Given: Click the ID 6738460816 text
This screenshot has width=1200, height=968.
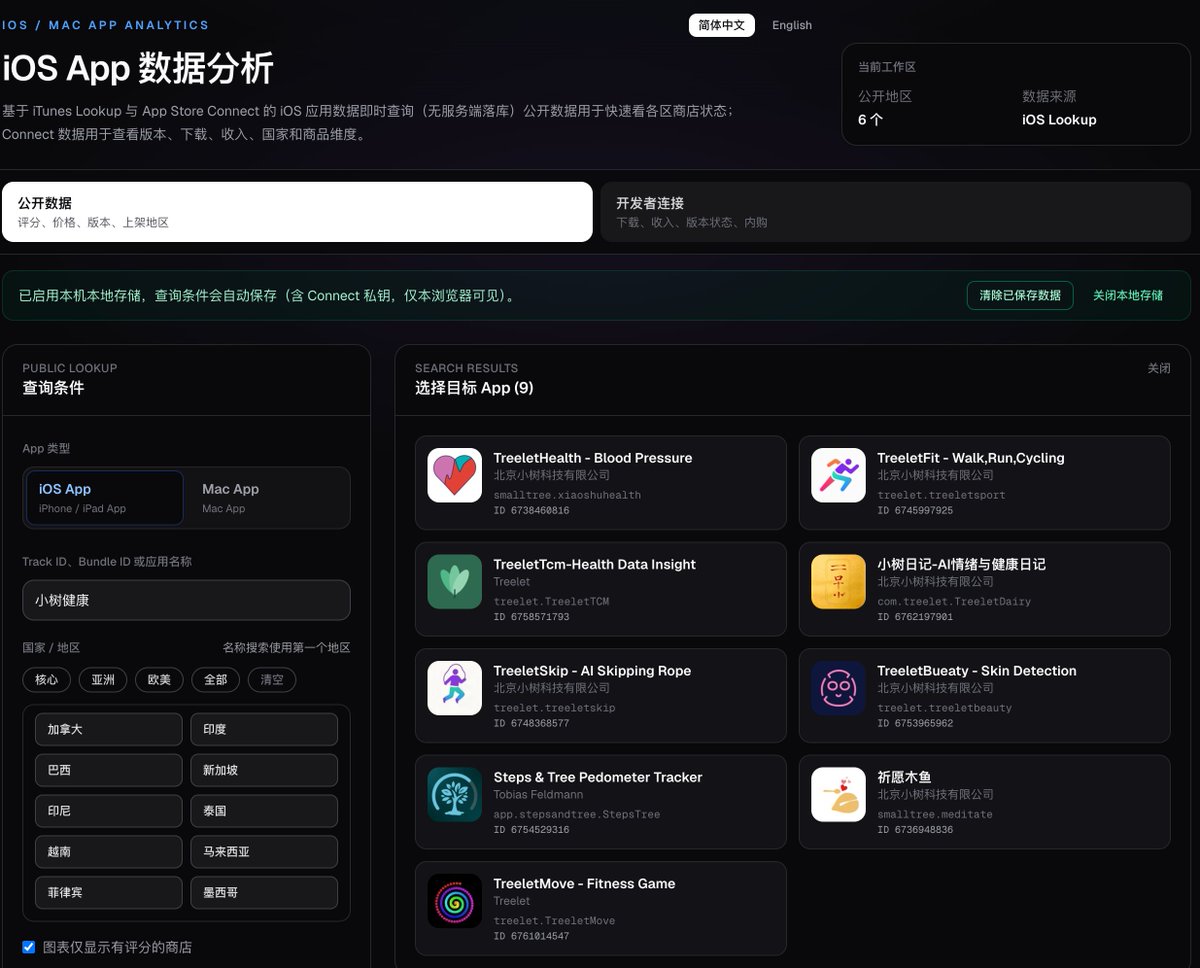Looking at the screenshot, I should click(x=531, y=510).
